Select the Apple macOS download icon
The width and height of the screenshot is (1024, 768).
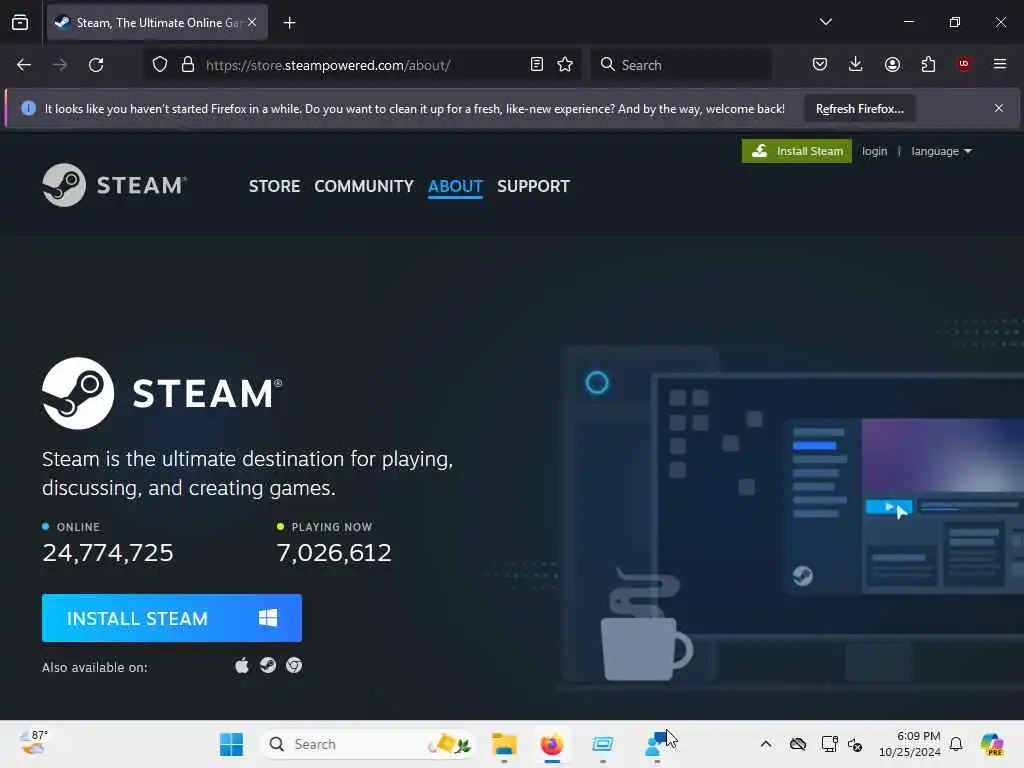(x=242, y=665)
